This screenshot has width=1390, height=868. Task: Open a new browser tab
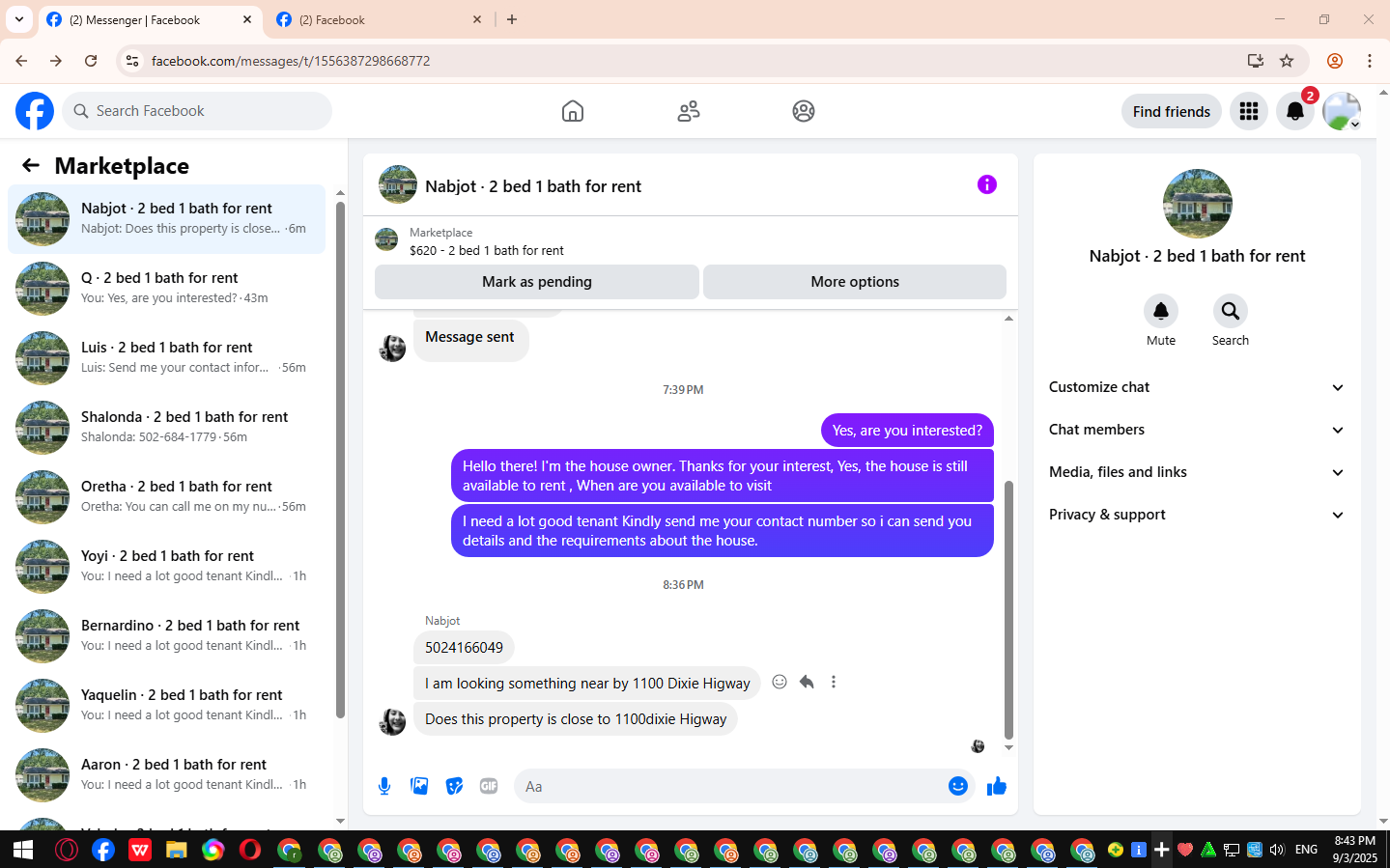point(512,19)
